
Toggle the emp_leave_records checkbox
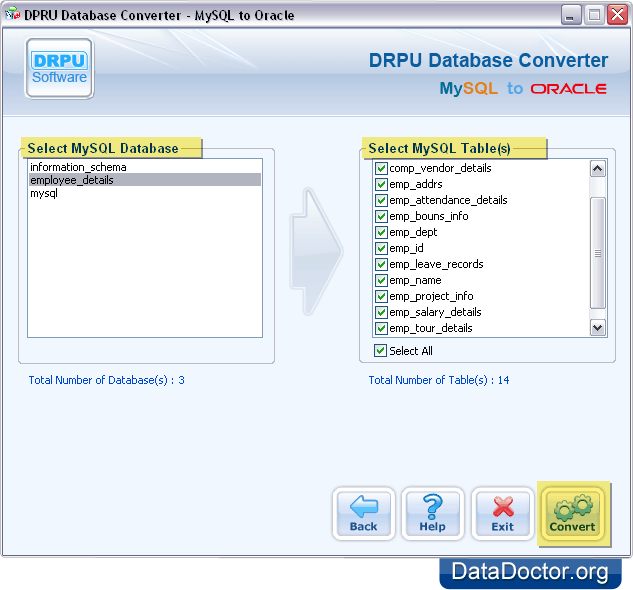[x=381, y=264]
